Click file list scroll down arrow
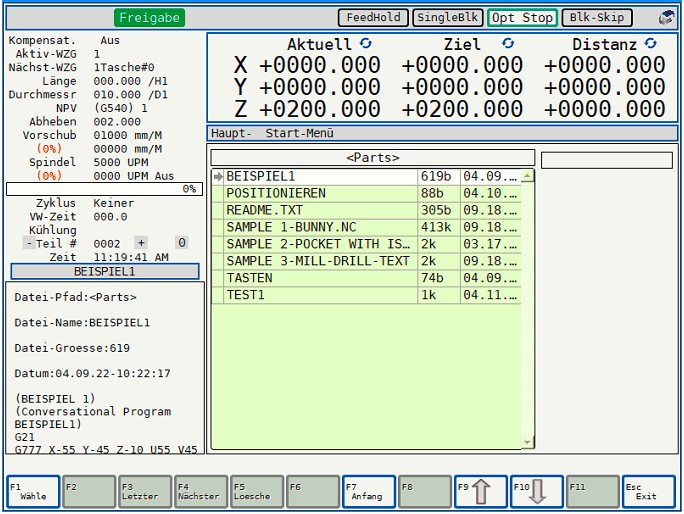 [527, 442]
